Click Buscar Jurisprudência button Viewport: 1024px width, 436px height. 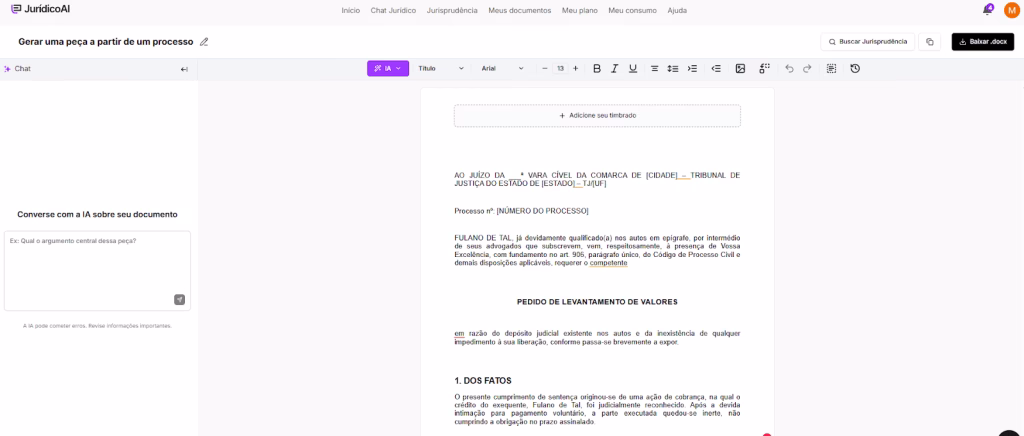pos(867,42)
